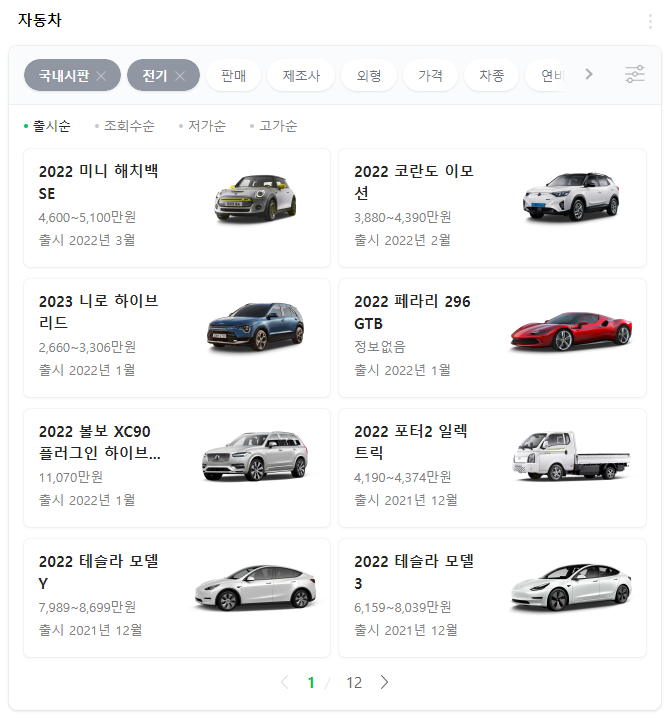
Task: Remove the 전기 filter via its X
Action: point(180,76)
